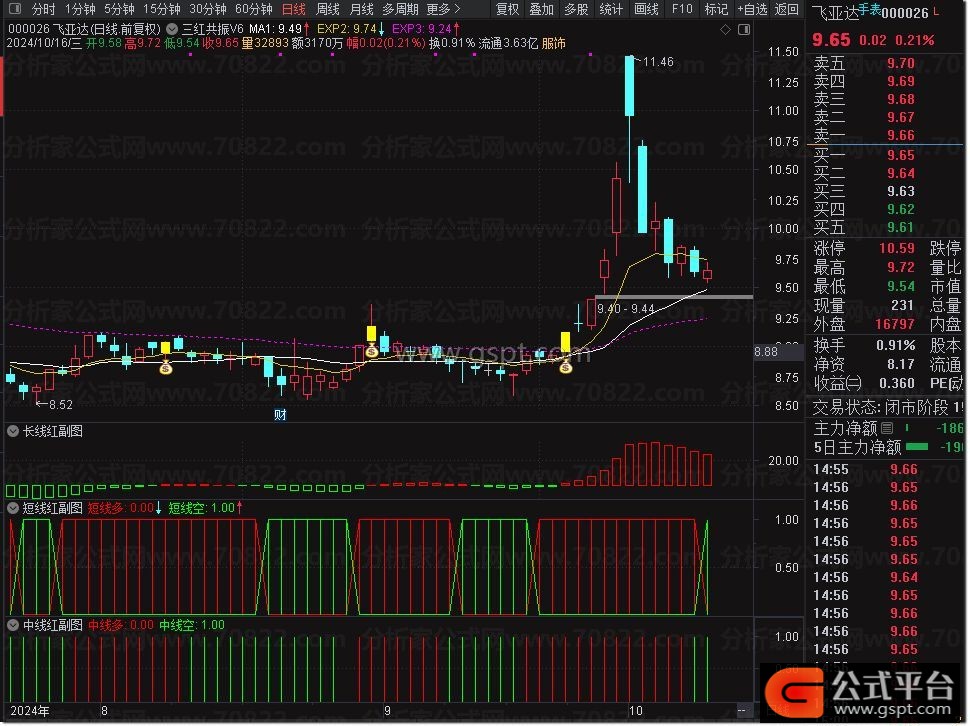Click the 净资 value 8.17
970x726 pixels.
point(901,364)
